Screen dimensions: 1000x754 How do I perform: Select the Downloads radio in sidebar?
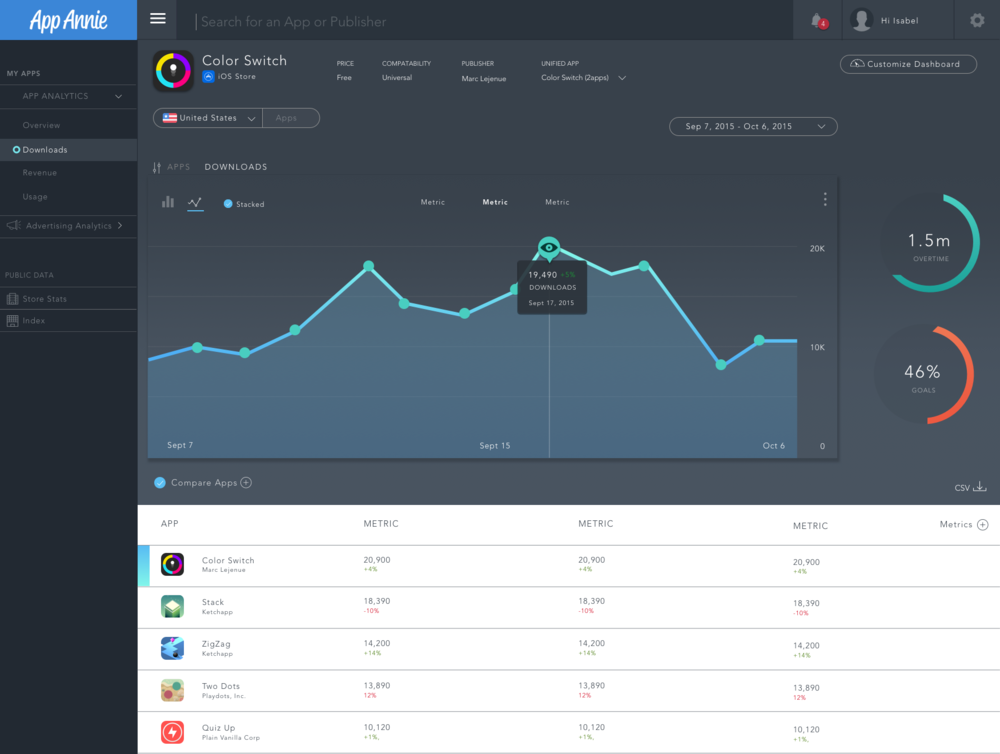(x=17, y=150)
